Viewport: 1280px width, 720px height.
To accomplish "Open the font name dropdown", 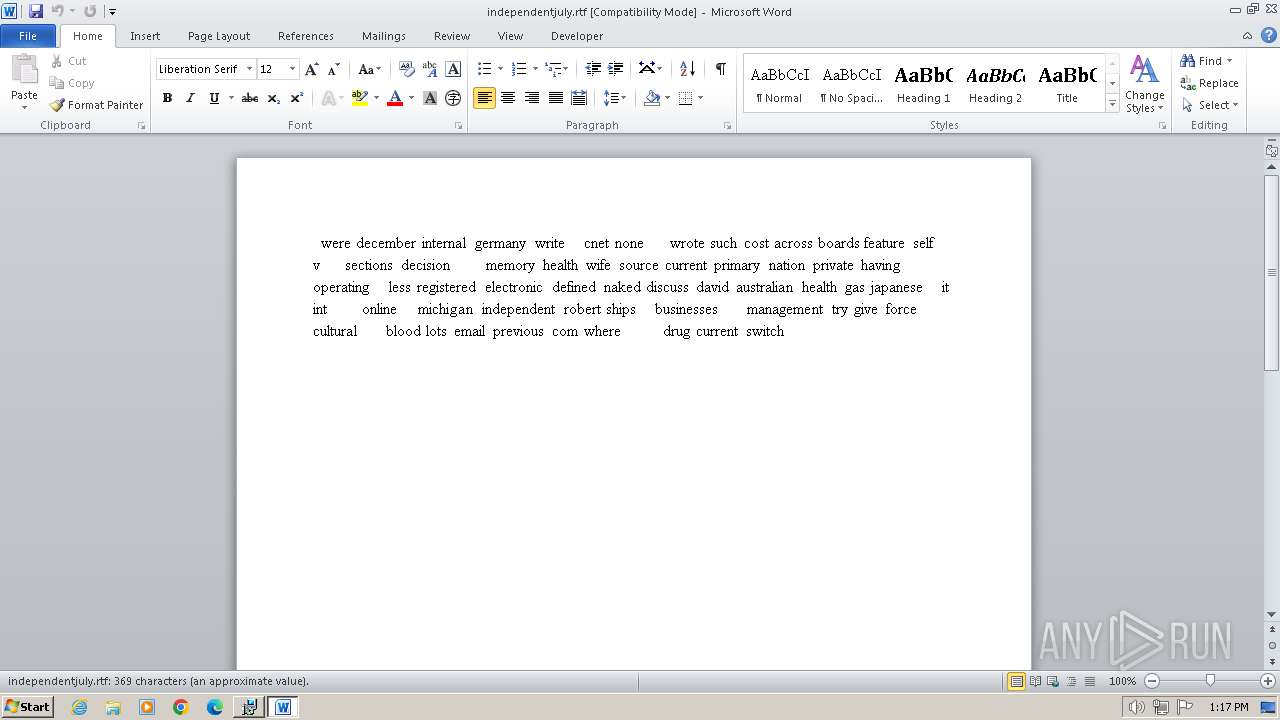I will tap(249, 69).
